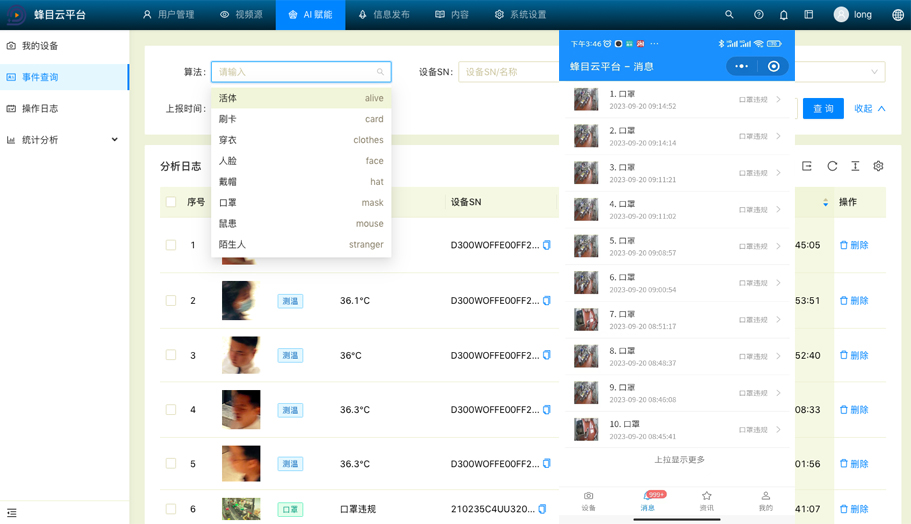Go to 我的设备 in sidebar
The width and height of the screenshot is (911, 524).
pyautogui.click(x=64, y=46)
